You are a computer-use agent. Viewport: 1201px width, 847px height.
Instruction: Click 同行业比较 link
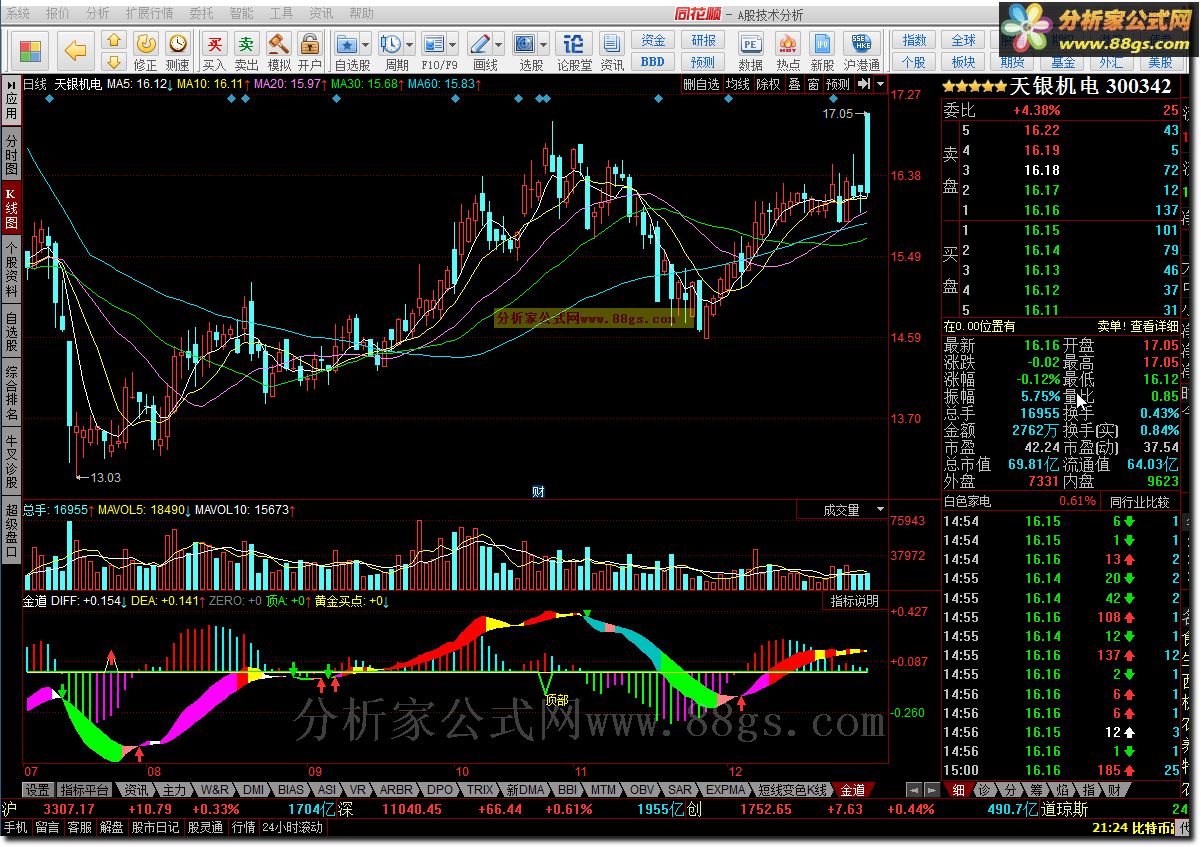[x=1140, y=501]
